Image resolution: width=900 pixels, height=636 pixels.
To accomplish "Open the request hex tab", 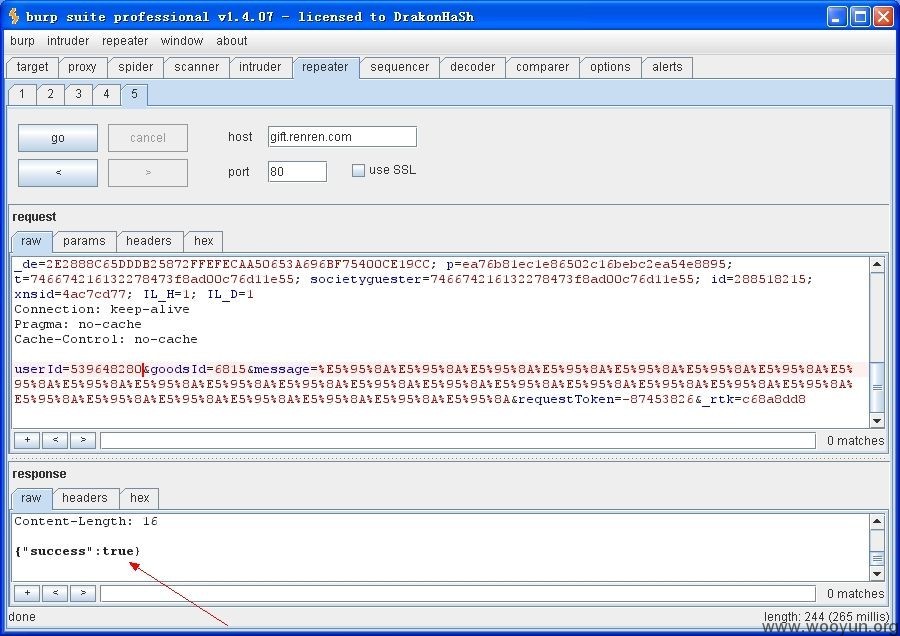I will (203, 241).
